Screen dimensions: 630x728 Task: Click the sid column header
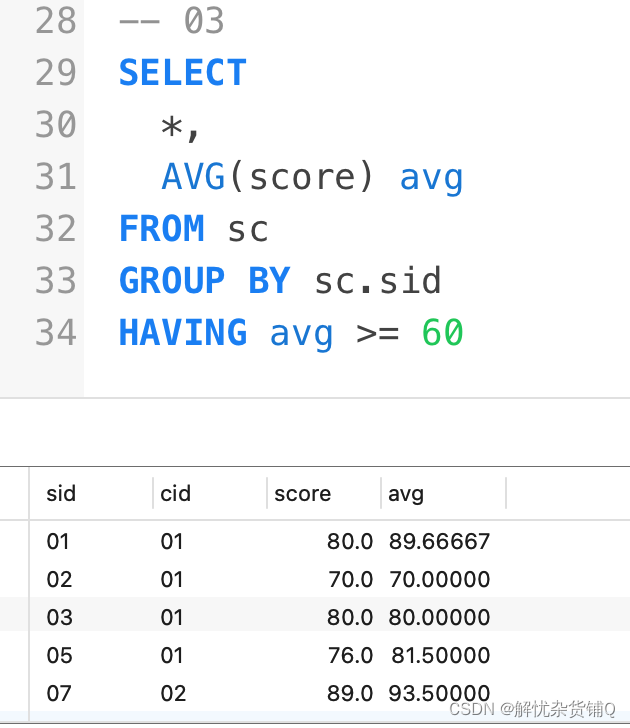click(x=61, y=493)
